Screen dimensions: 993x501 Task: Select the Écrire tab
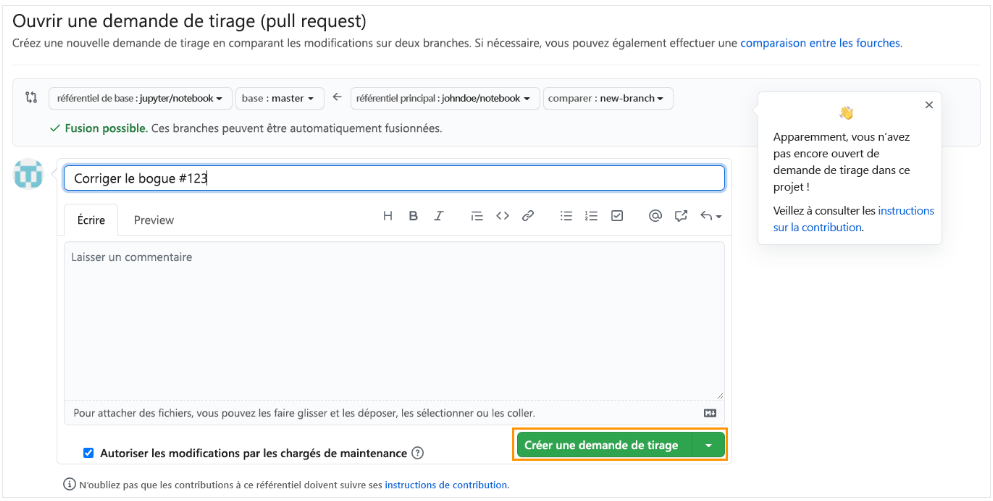coord(91,220)
